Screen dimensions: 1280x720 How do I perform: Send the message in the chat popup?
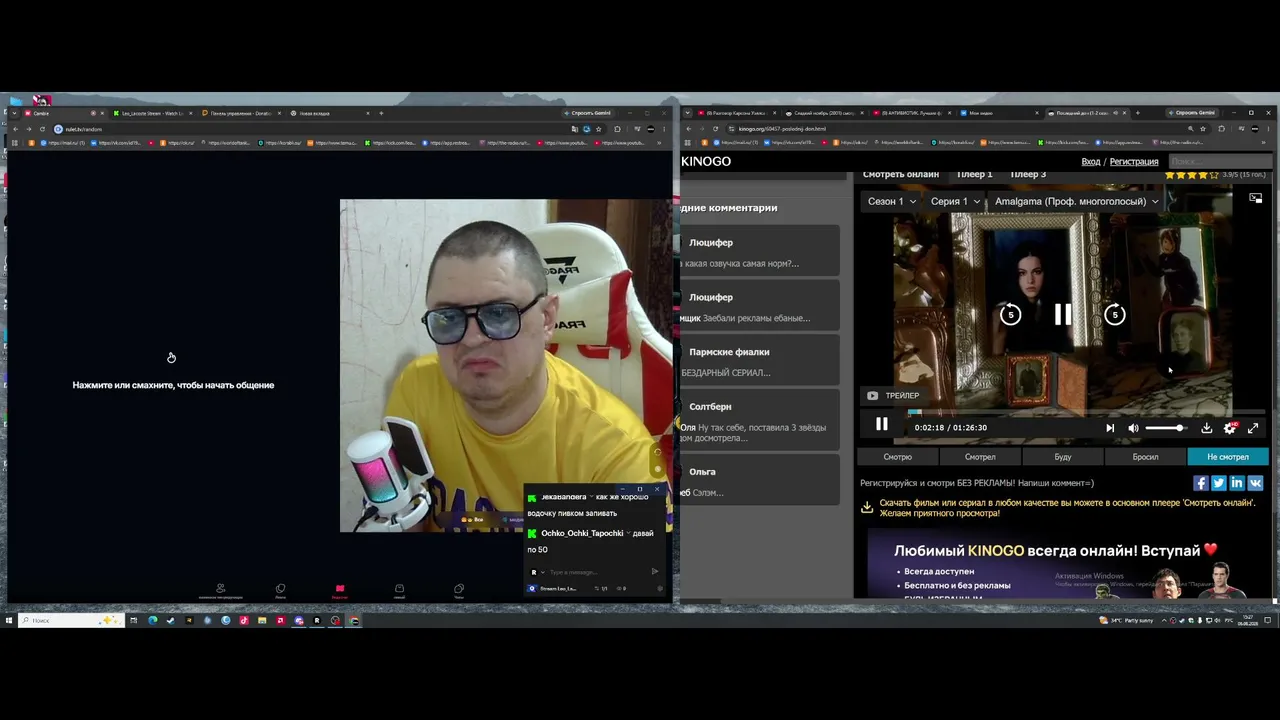click(x=655, y=572)
